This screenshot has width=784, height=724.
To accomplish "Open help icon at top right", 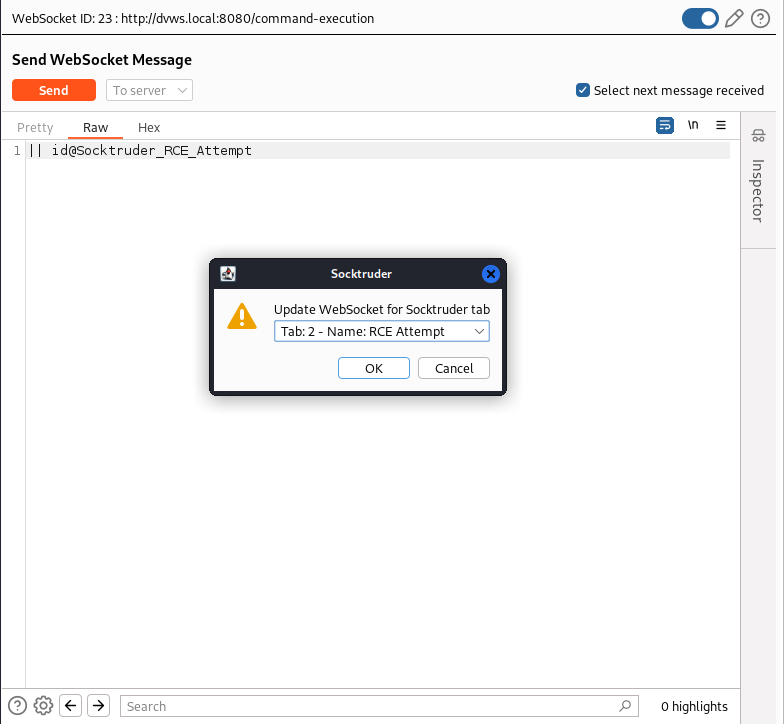I will 760,18.
